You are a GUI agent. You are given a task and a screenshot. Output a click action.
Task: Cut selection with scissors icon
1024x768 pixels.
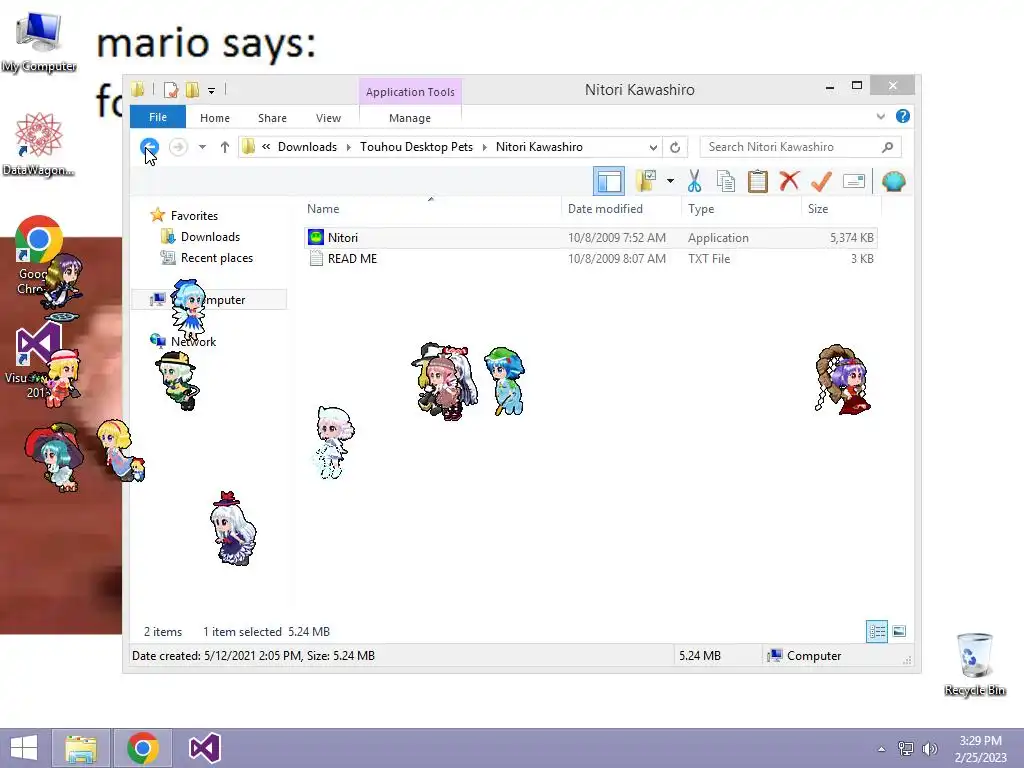click(x=694, y=181)
